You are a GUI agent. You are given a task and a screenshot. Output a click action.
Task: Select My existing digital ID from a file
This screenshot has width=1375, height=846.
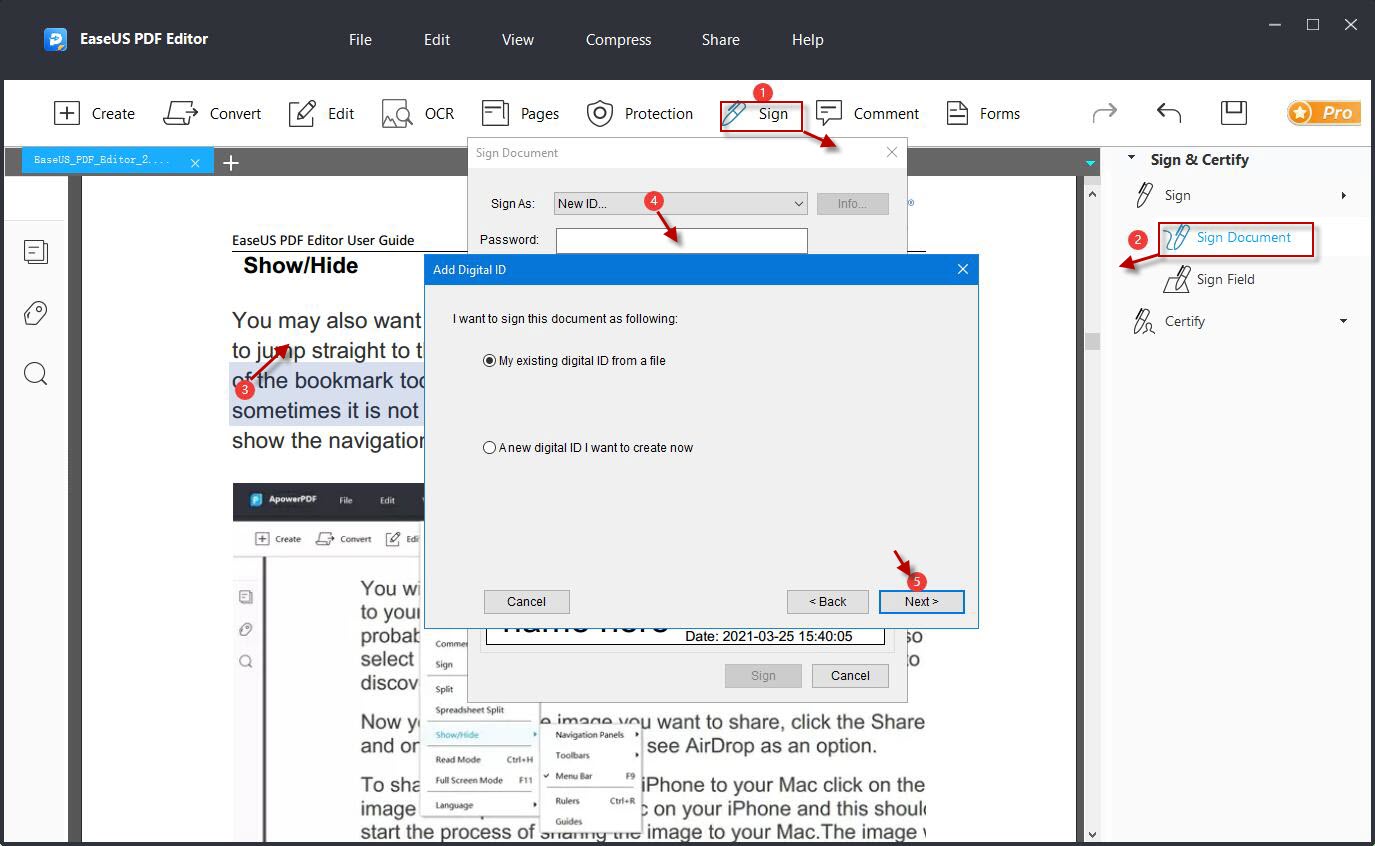point(575,360)
